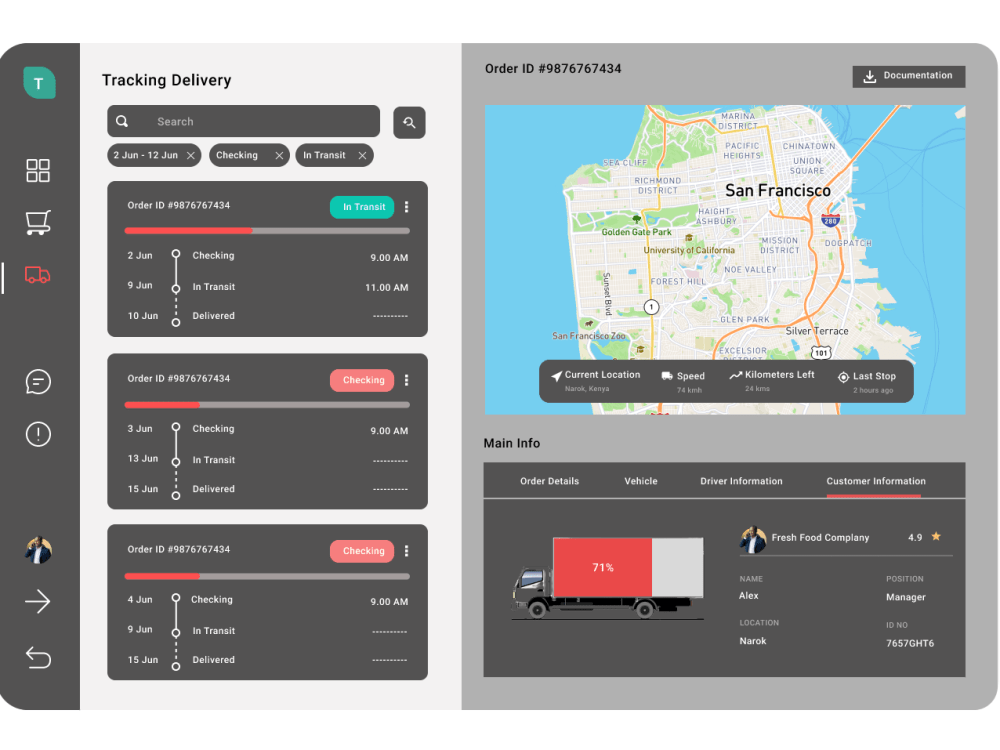
Task: Click the Documentation download button
Action: 908,75
